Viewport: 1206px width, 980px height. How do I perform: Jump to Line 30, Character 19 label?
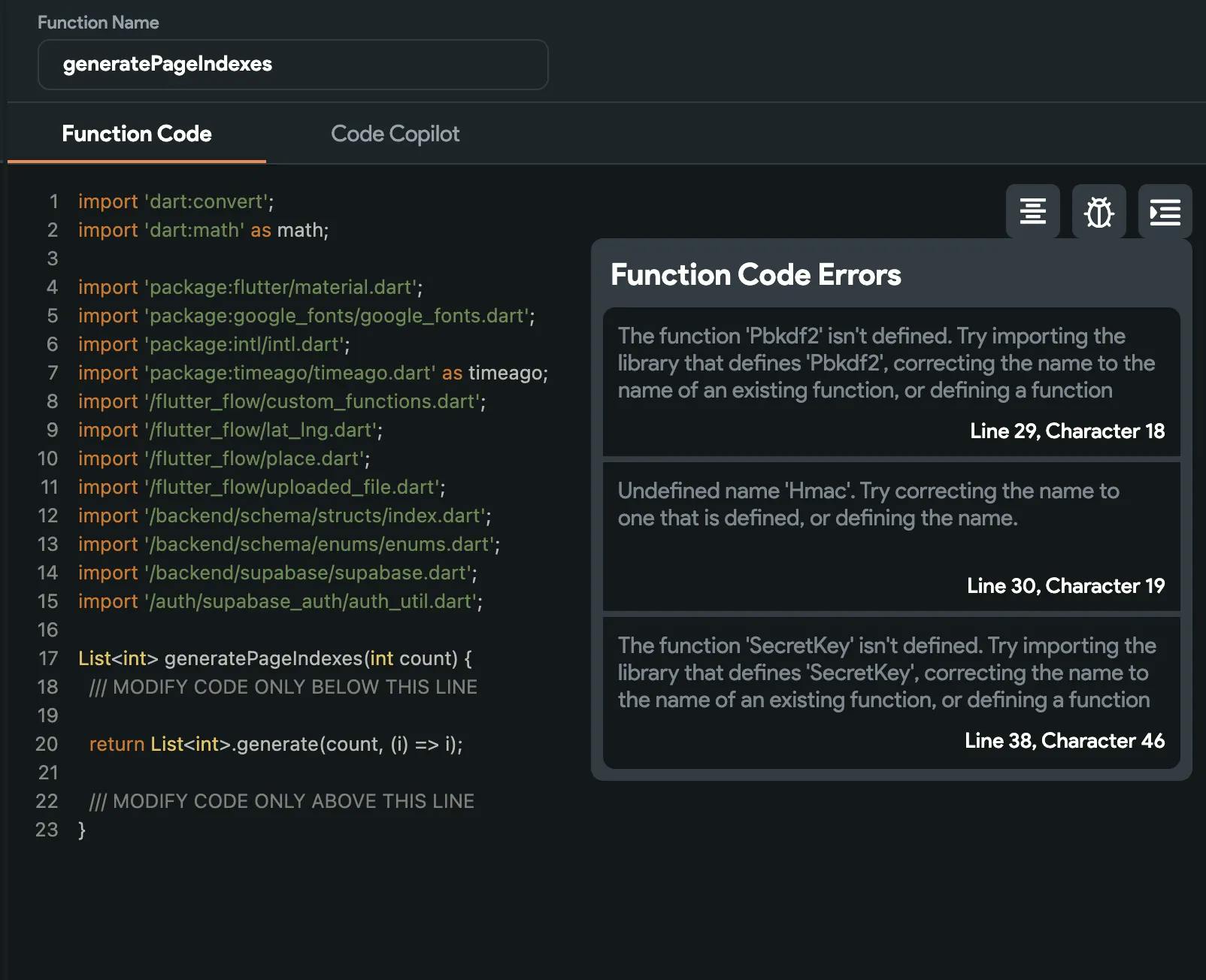click(1065, 585)
